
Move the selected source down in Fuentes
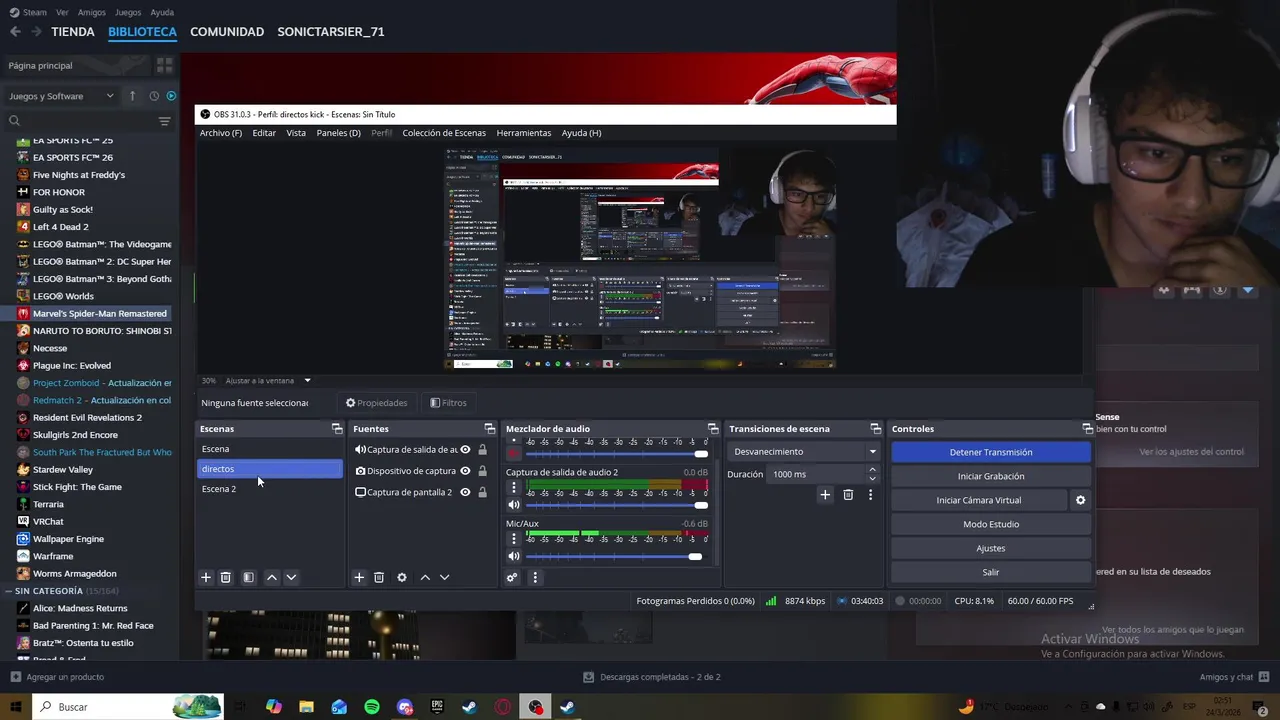click(445, 577)
